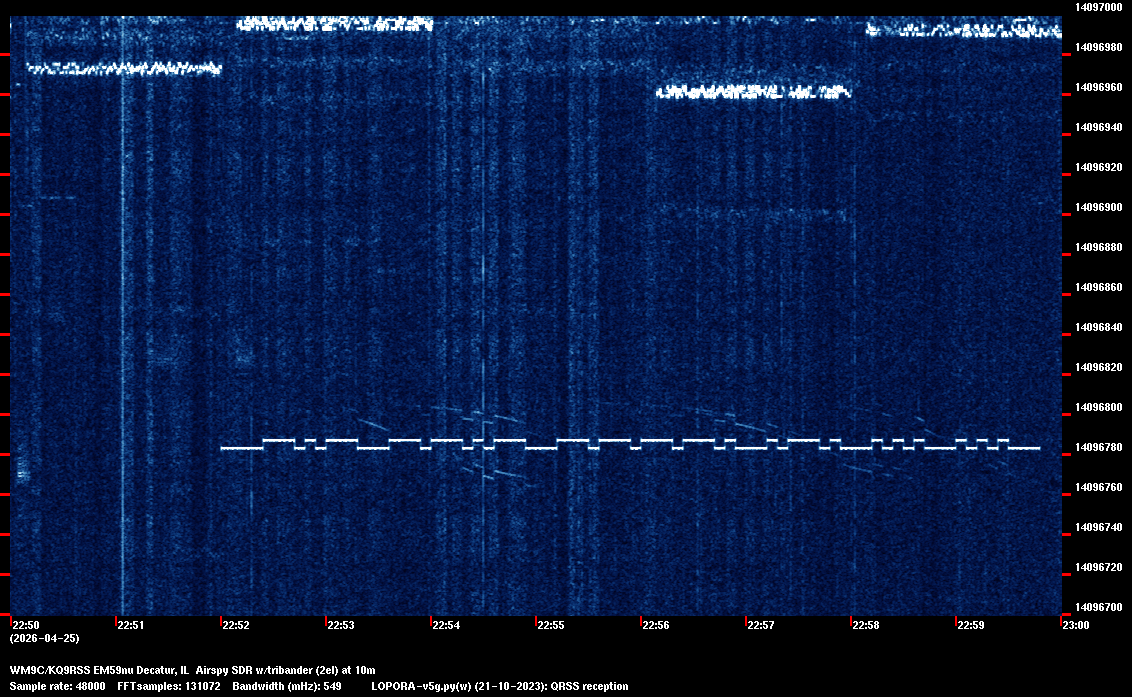Click the LOPORA-v5g.py QRSS reception text
Viewport: 1132px width, 697px height.
pyautogui.click(x=499, y=686)
